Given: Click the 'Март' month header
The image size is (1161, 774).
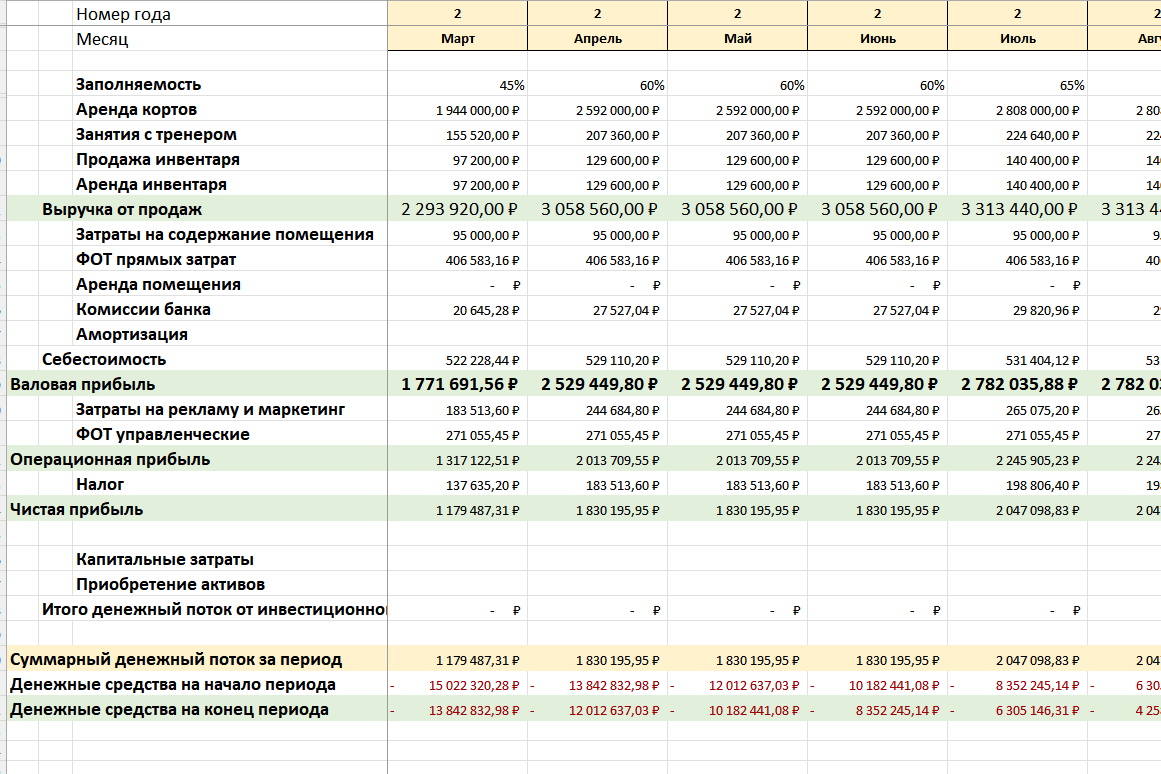Looking at the screenshot, I should point(458,39).
